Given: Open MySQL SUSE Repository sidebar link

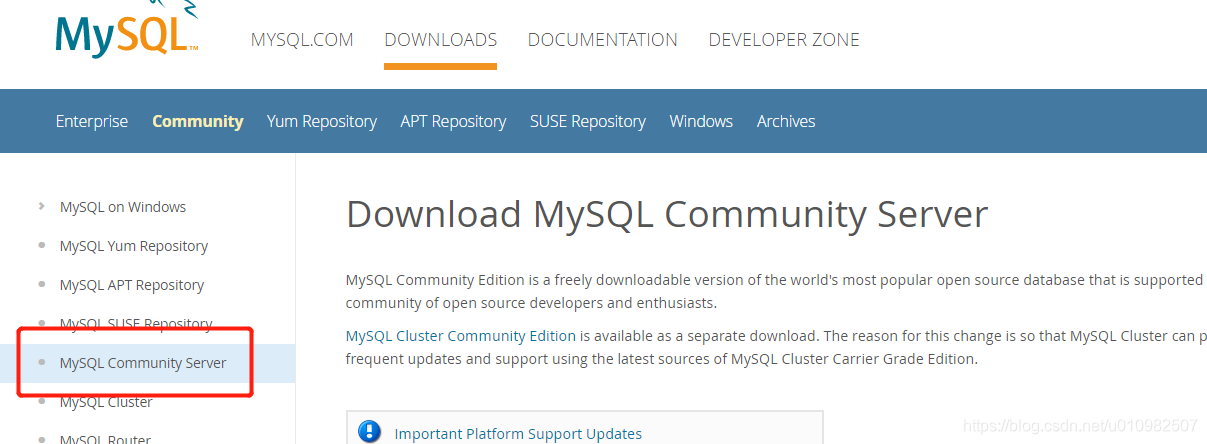Looking at the screenshot, I should pos(136,324).
